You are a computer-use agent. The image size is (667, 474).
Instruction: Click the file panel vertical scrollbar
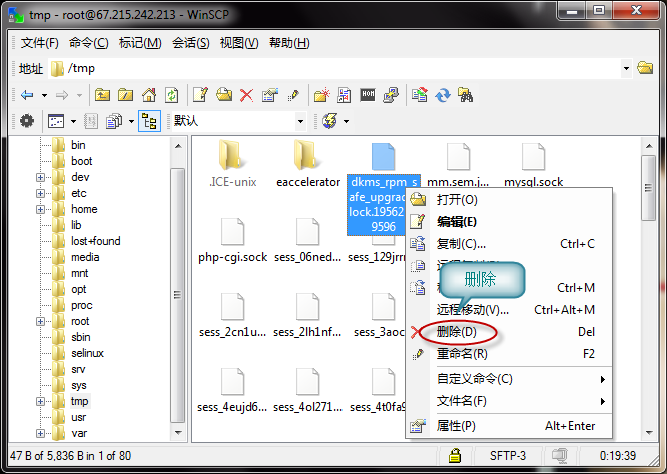648,290
